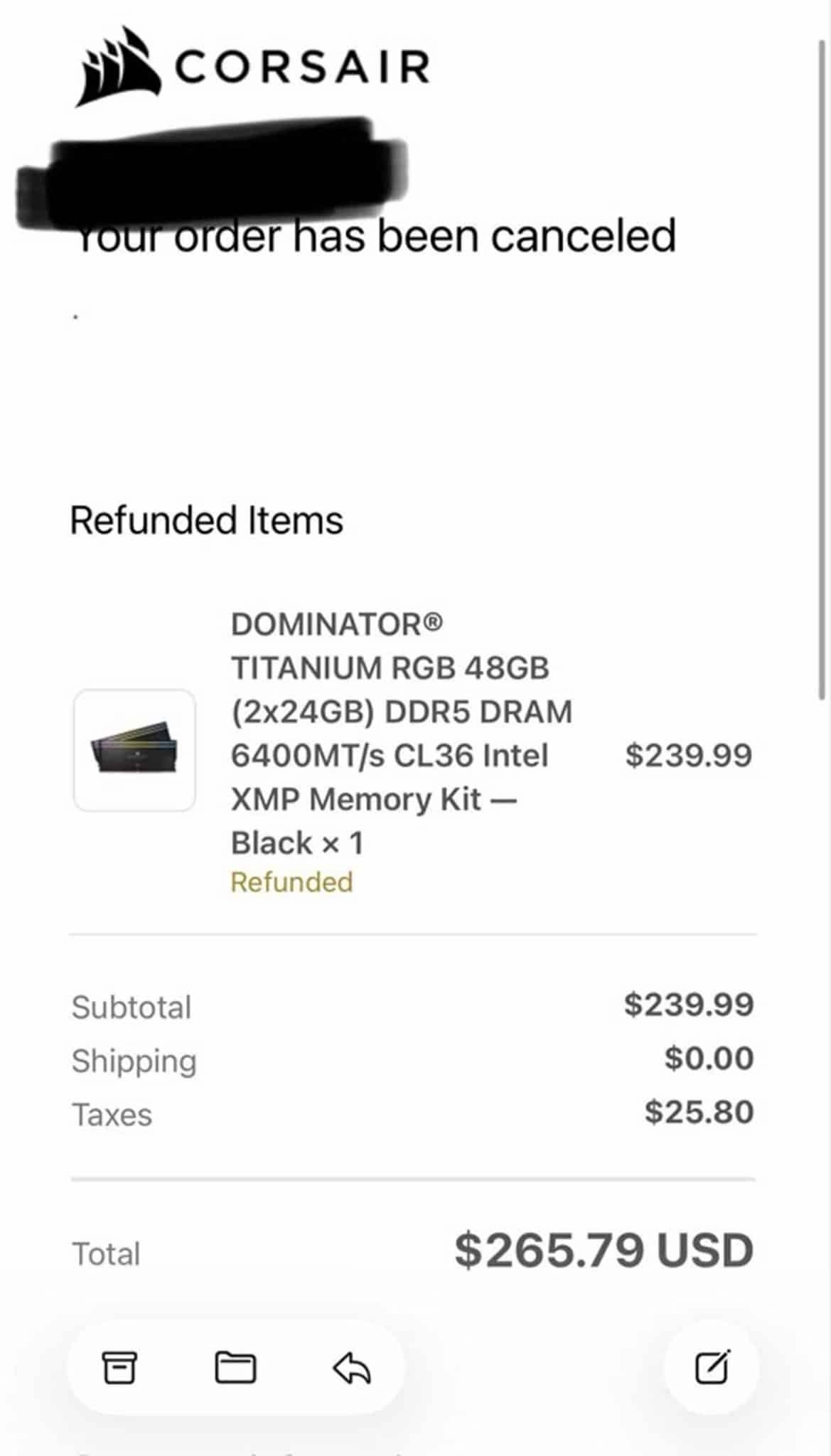Click the CORSAIR wordmark text
831x1456 pixels.
tap(302, 68)
